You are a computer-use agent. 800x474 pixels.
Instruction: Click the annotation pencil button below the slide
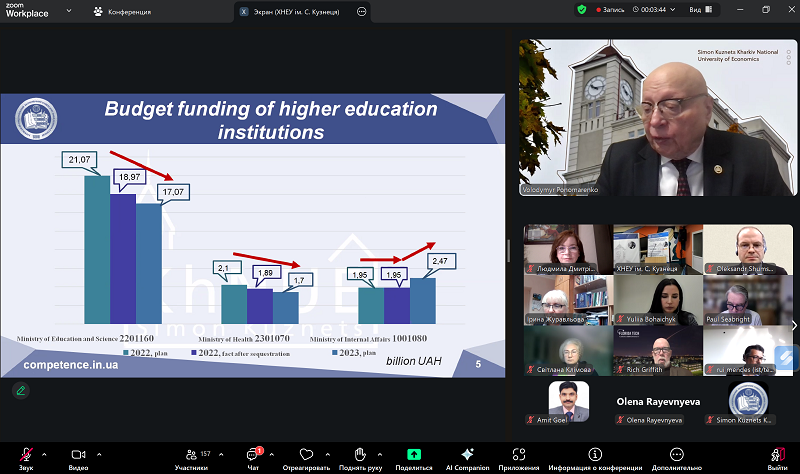(20, 391)
